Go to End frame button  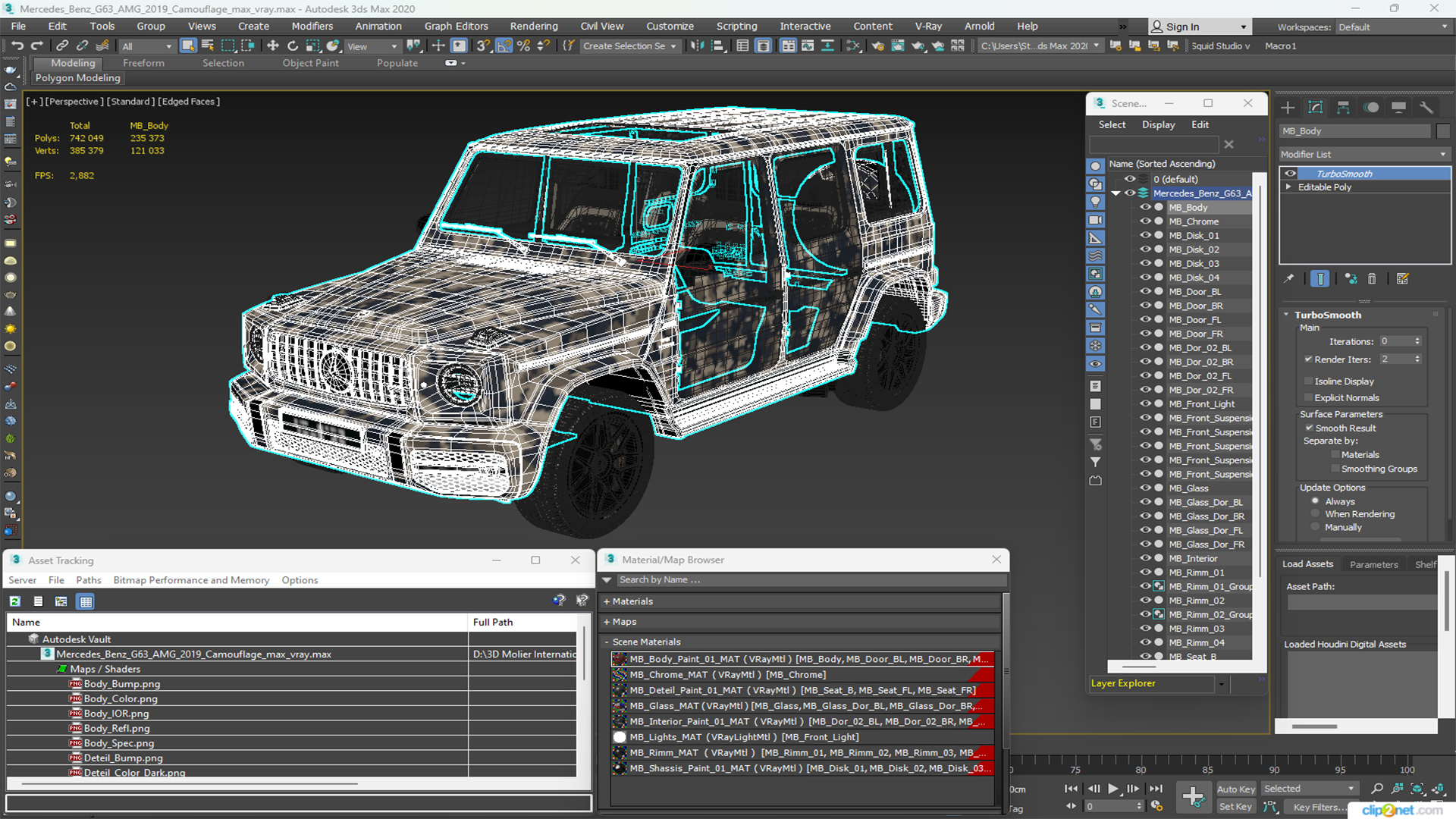[1155, 789]
